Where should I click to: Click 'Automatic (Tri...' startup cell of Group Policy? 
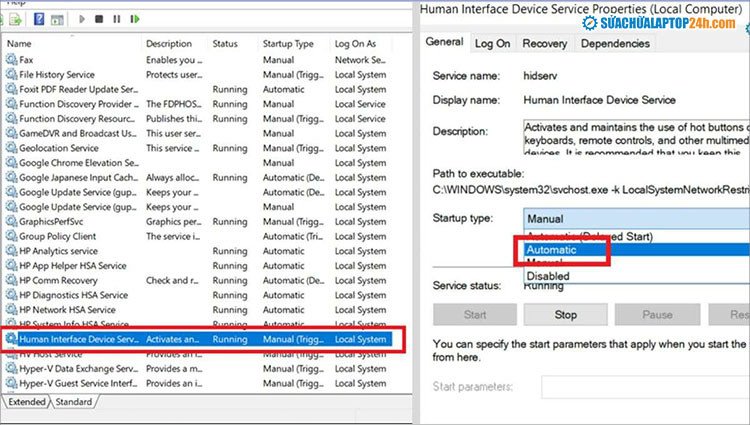[x=292, y=236]
